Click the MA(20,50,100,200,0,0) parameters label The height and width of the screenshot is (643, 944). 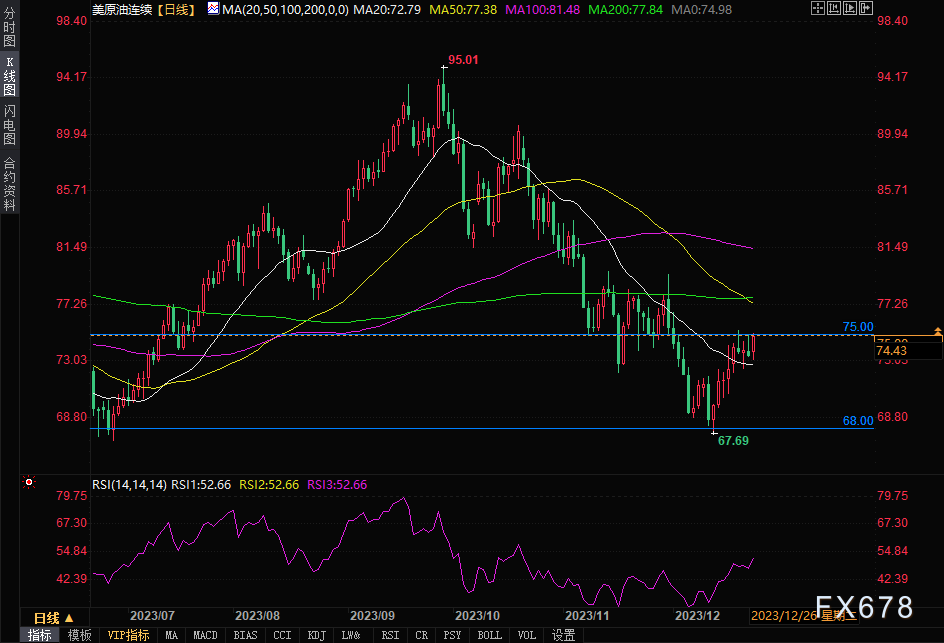coord(285,10)
